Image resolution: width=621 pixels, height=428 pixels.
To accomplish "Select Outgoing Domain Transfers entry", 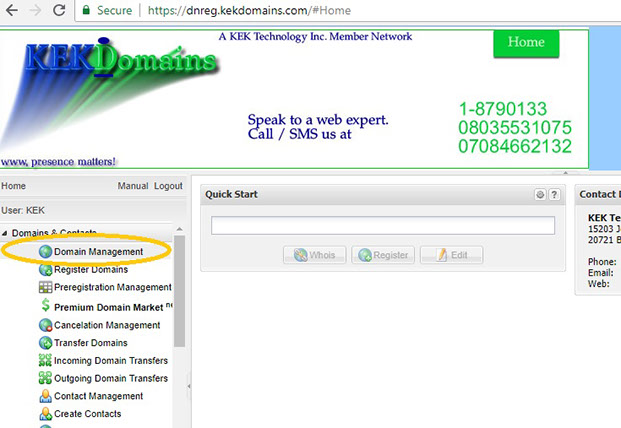I will [111, 379].
